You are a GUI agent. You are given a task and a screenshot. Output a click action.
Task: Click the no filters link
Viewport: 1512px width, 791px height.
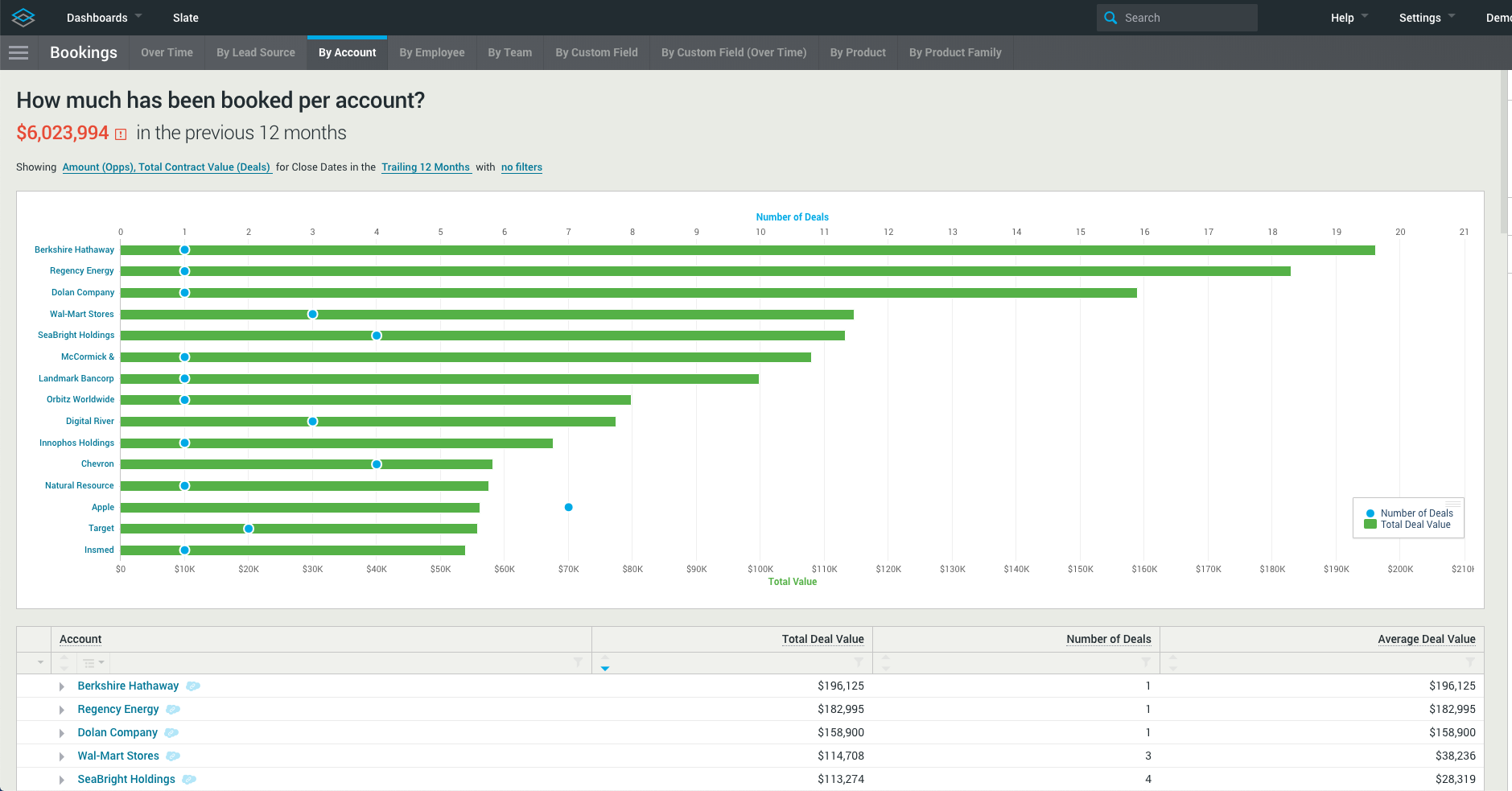pyautogui.click(x=521, y=167)
